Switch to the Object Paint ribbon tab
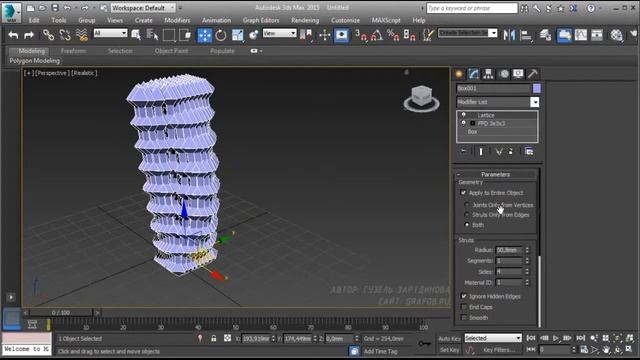The width and height of the screenshot is (640, 360). [x=171, y=51]
